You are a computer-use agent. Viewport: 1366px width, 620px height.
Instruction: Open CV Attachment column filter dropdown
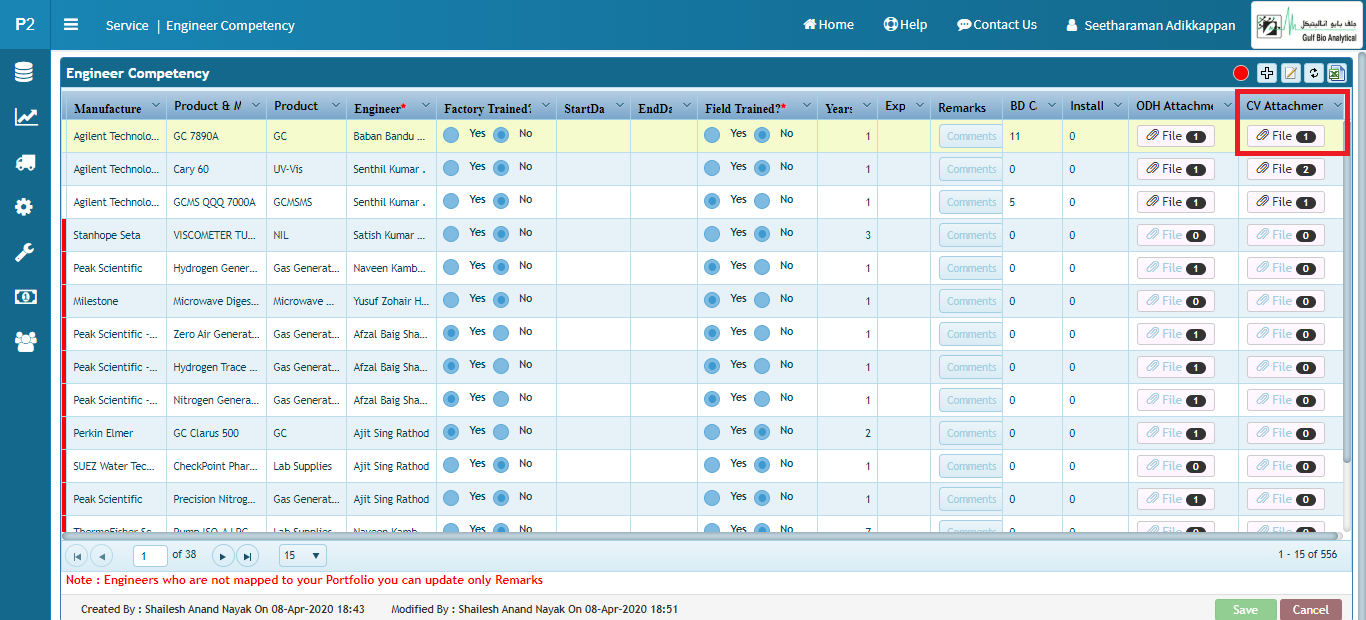[1337, 106]
